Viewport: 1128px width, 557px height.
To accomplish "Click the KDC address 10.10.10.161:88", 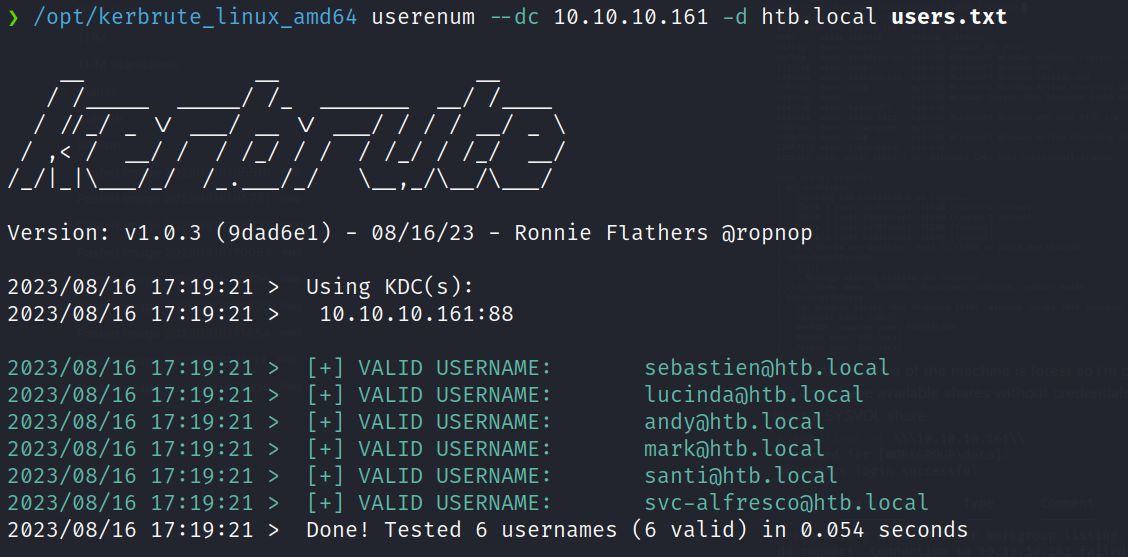I will [416, 314].
